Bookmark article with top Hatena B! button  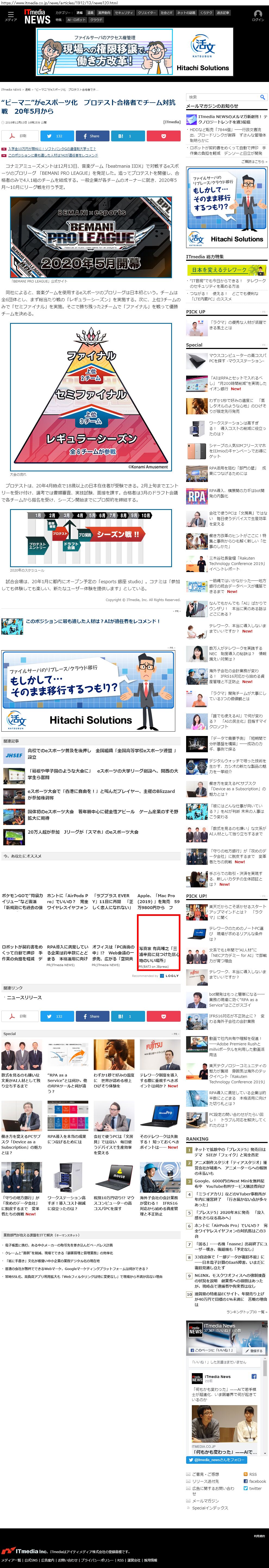coord(127,136)
